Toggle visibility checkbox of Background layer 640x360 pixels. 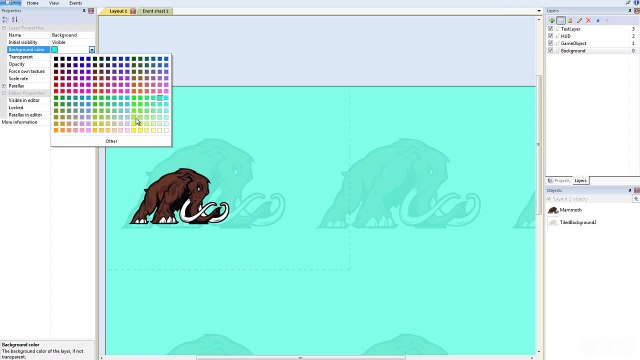550,51
